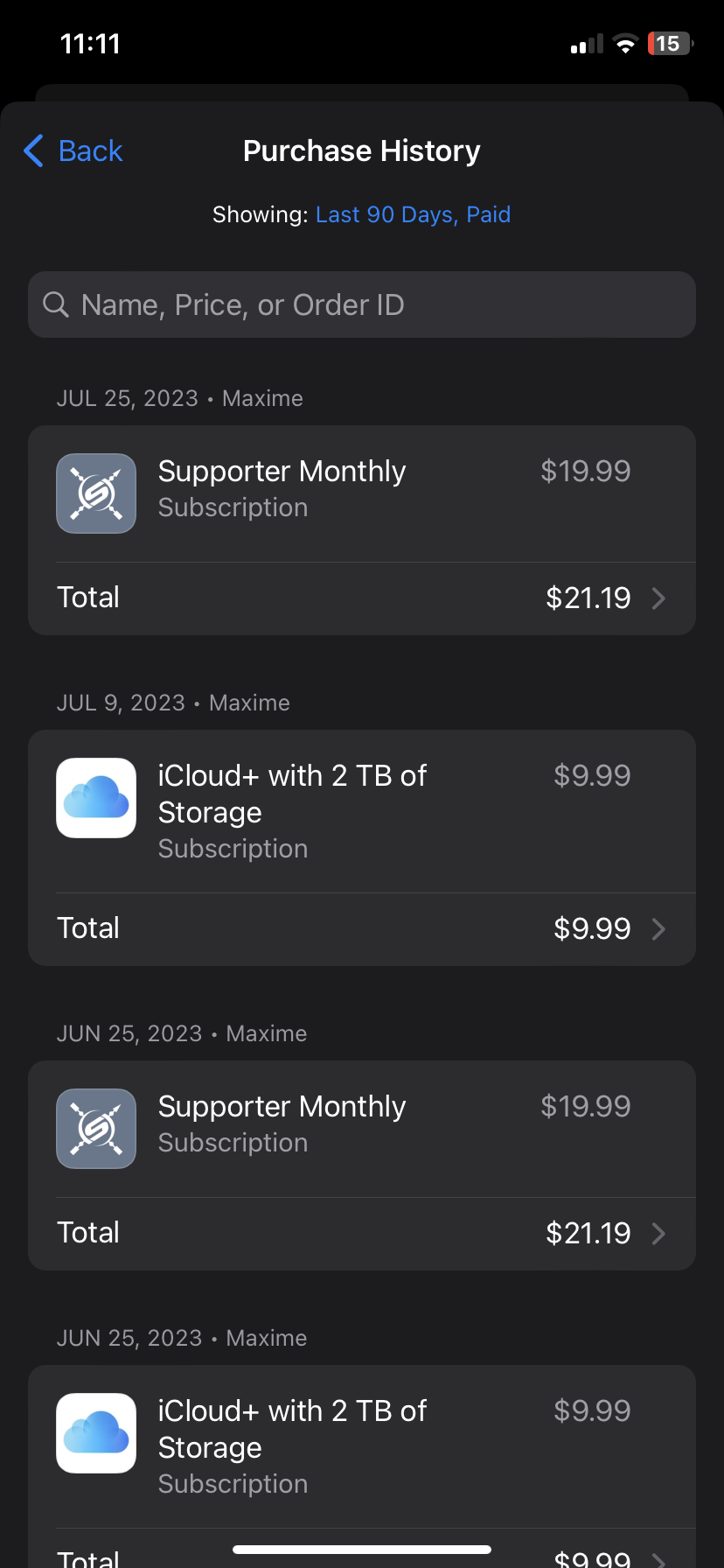The height and width of the screenshot is (1568, 724).
Task: Tap the search magnifying glass icon
Action: tap(56, 304)
